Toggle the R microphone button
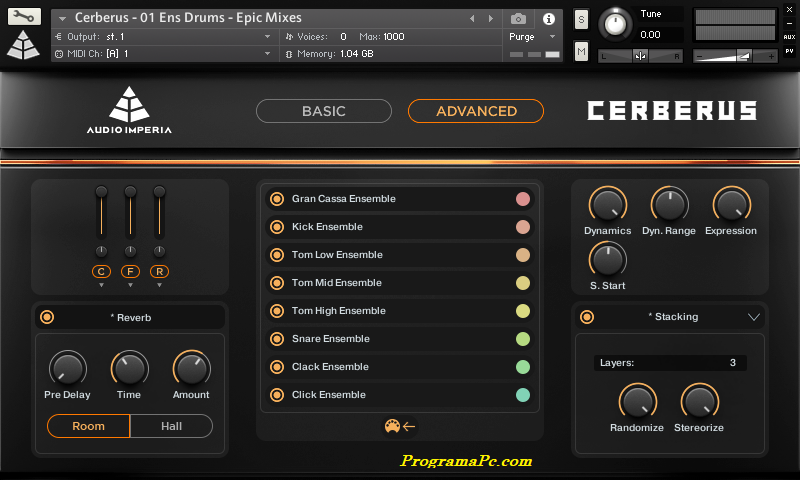This screenshot has width=800, height=480. coord(159,272)
